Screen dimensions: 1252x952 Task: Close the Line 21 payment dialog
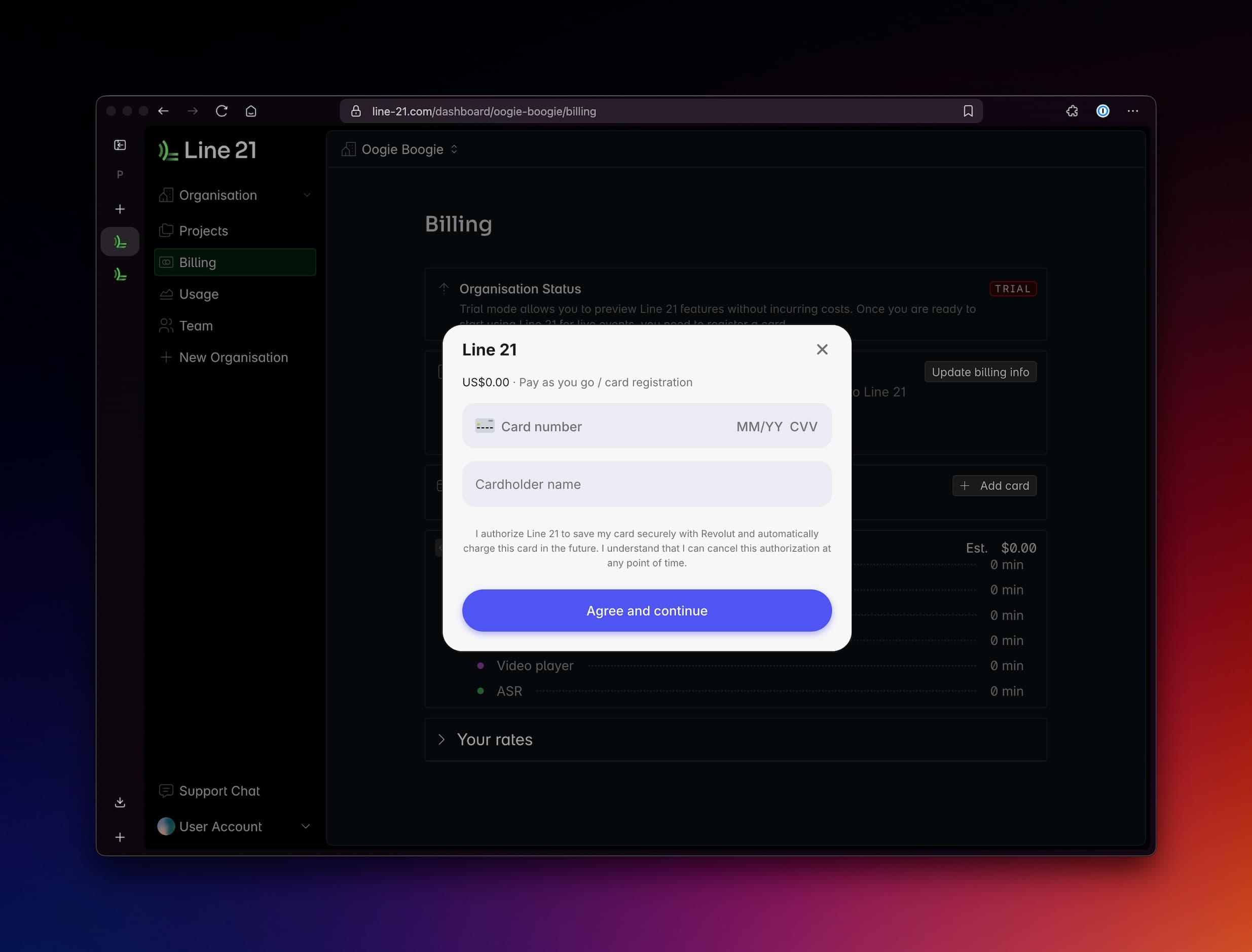click(822, 350)
